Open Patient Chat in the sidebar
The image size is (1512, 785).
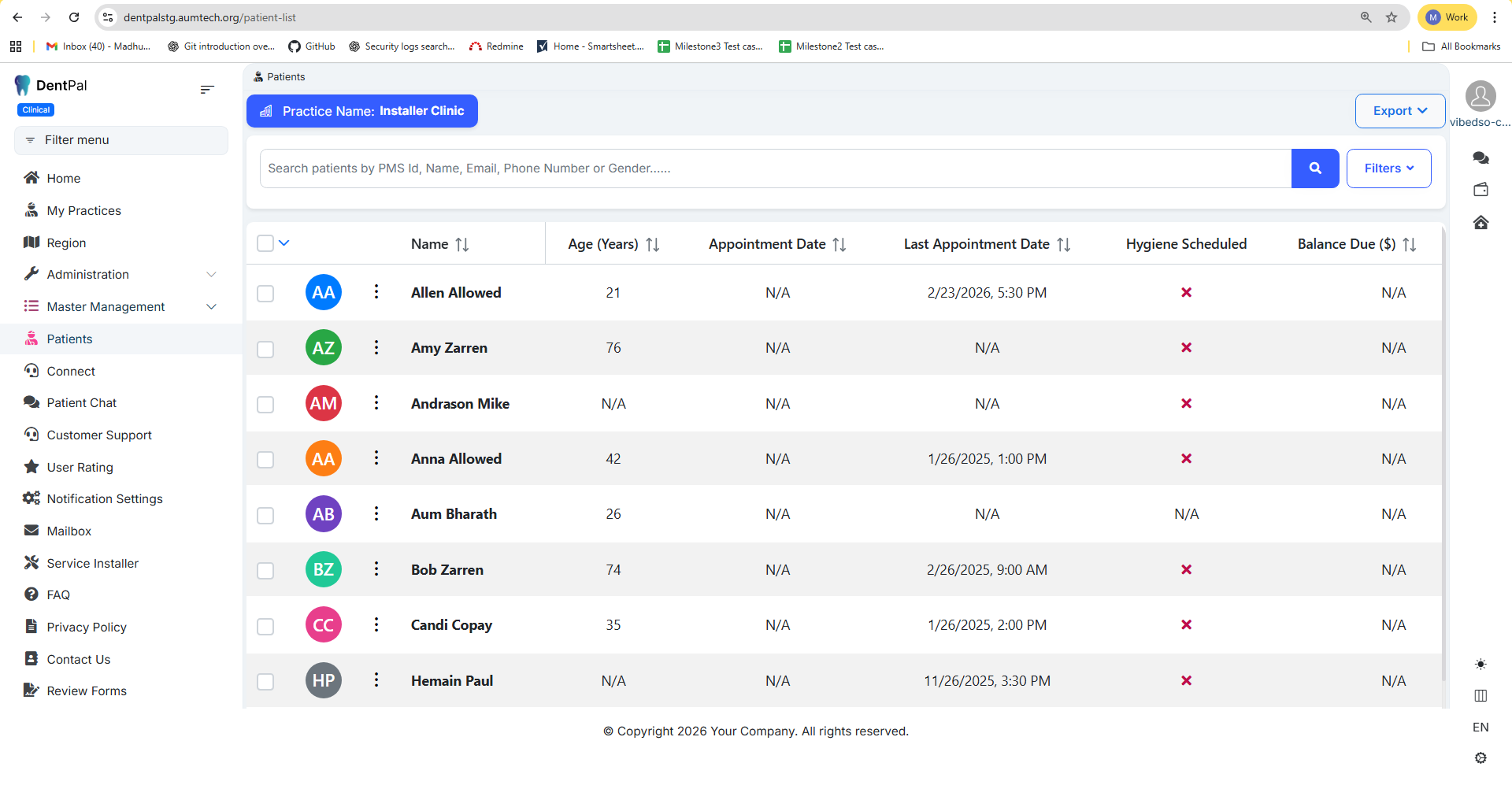[x=81, y=403]
